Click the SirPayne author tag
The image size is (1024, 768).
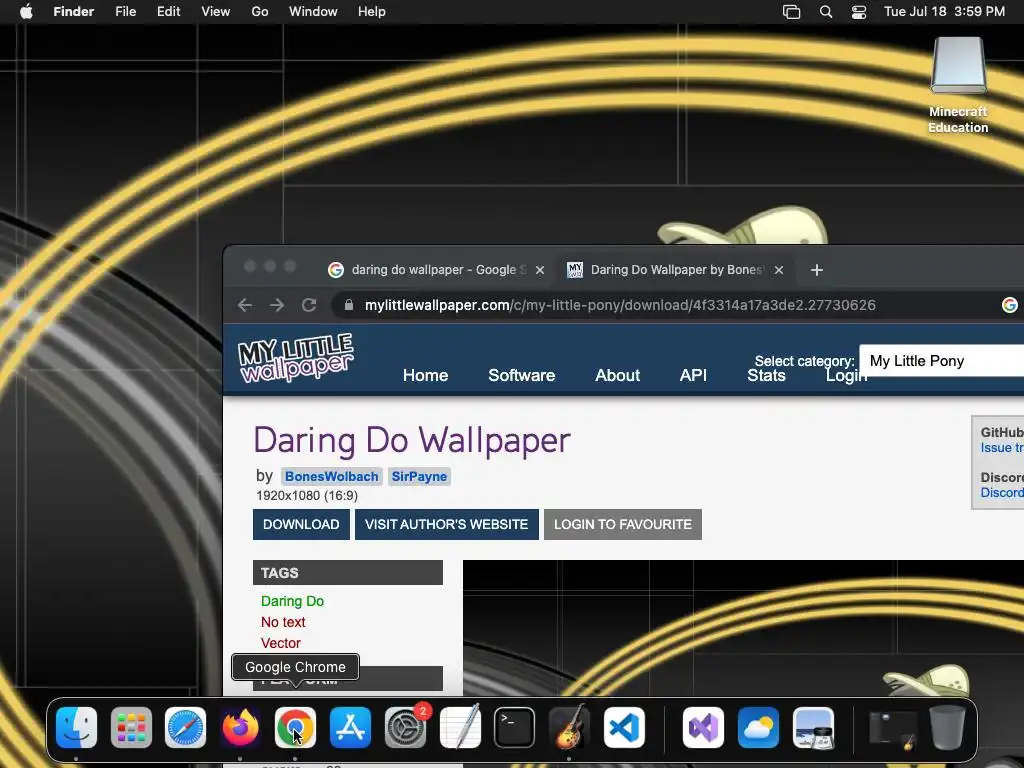pyautogui.click(x=419, y=477)
